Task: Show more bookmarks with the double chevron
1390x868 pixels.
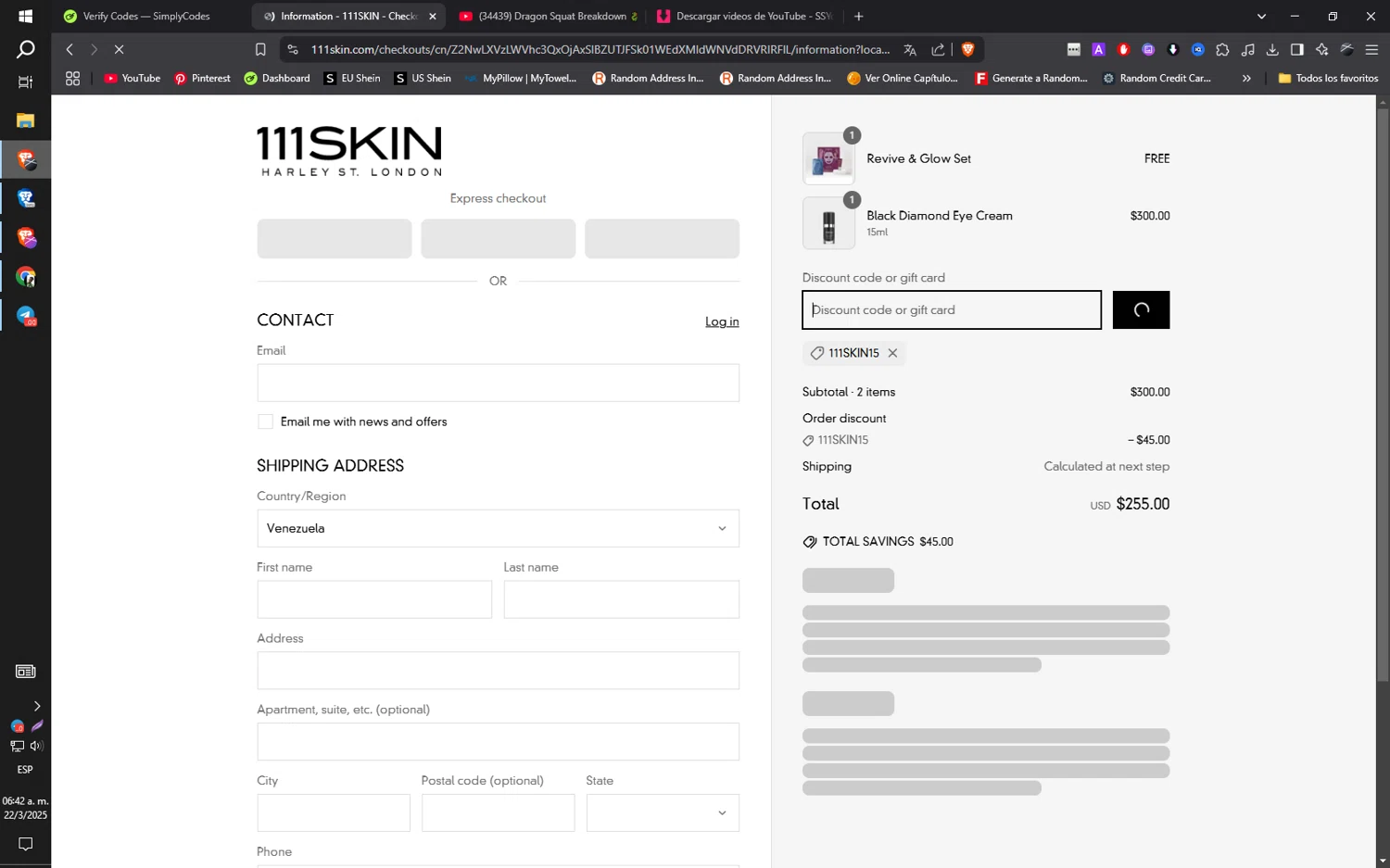Action: click(1246, 79)
